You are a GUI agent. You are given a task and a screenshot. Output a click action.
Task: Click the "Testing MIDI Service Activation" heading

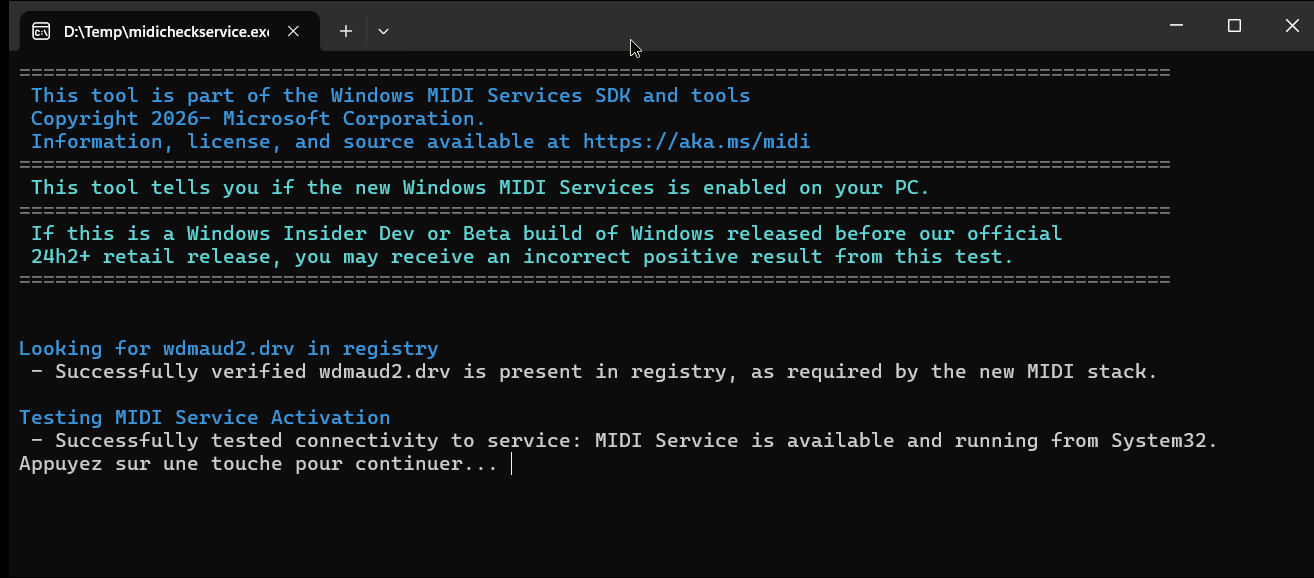[x=204, y=417]
